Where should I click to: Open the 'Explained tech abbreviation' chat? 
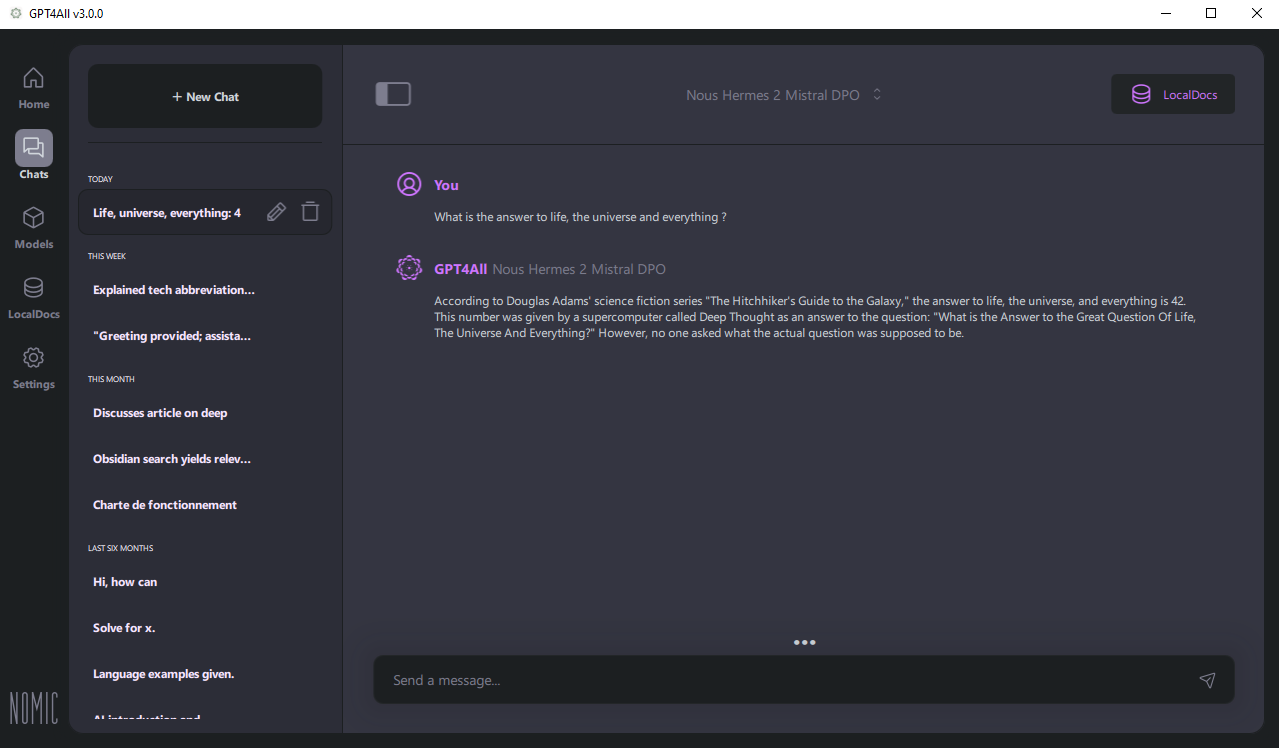(x=174, y=290)
